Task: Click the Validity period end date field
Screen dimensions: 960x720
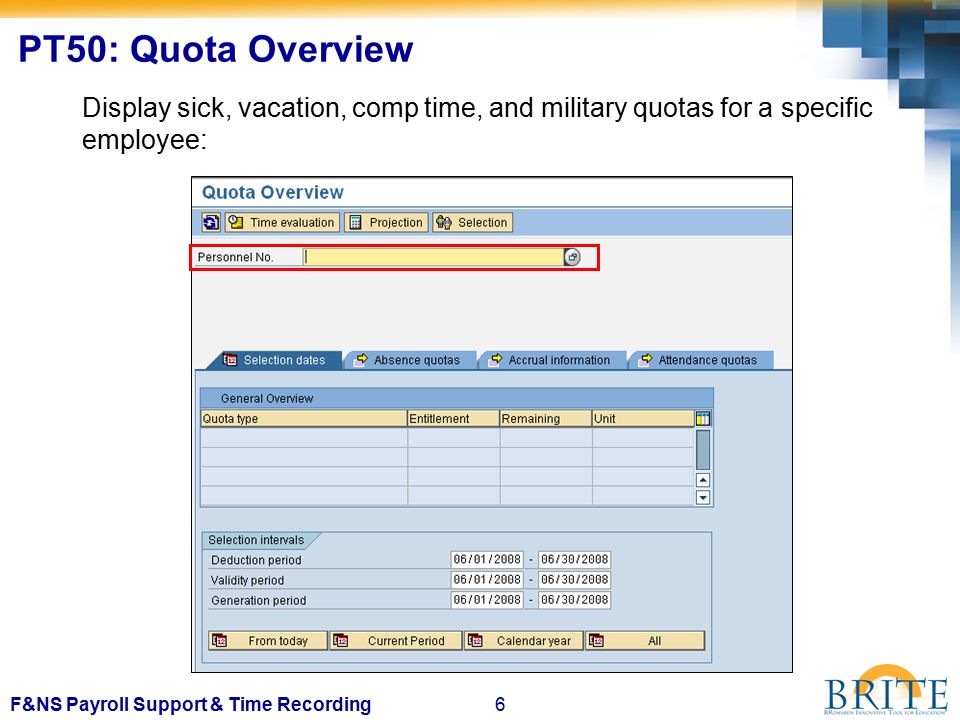Action: (574, 580)
